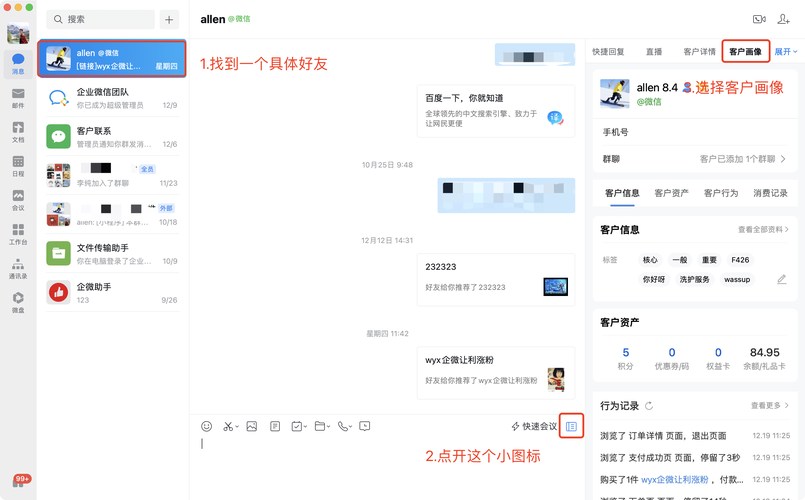805x500 pixels.
Task: Open the wyx企微让利涨粉 product link in records
Action: 675,479
